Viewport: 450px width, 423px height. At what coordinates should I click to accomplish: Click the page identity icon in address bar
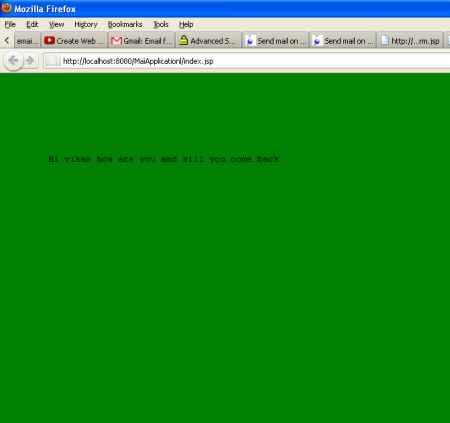coord(52,61)
